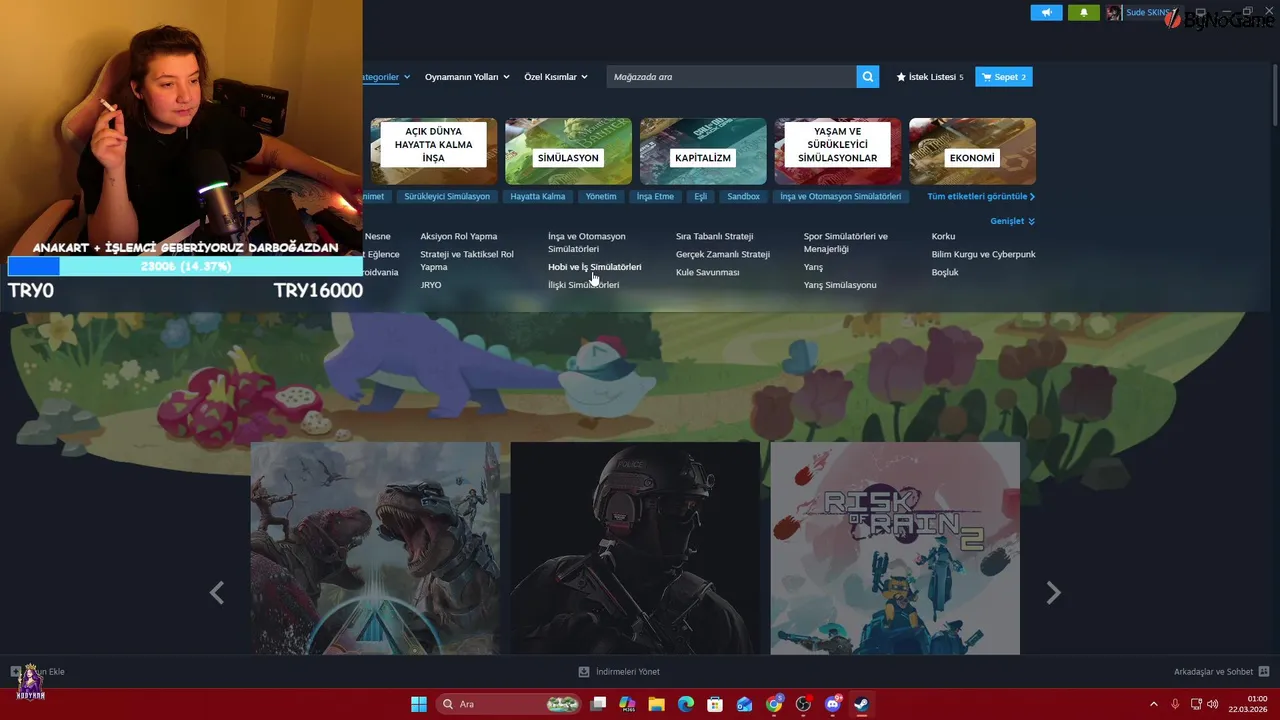Open Gerçek Zamanlı Strateji genre
The width and height of the screenshot is (1280, 720).
(x=722, y=254)
